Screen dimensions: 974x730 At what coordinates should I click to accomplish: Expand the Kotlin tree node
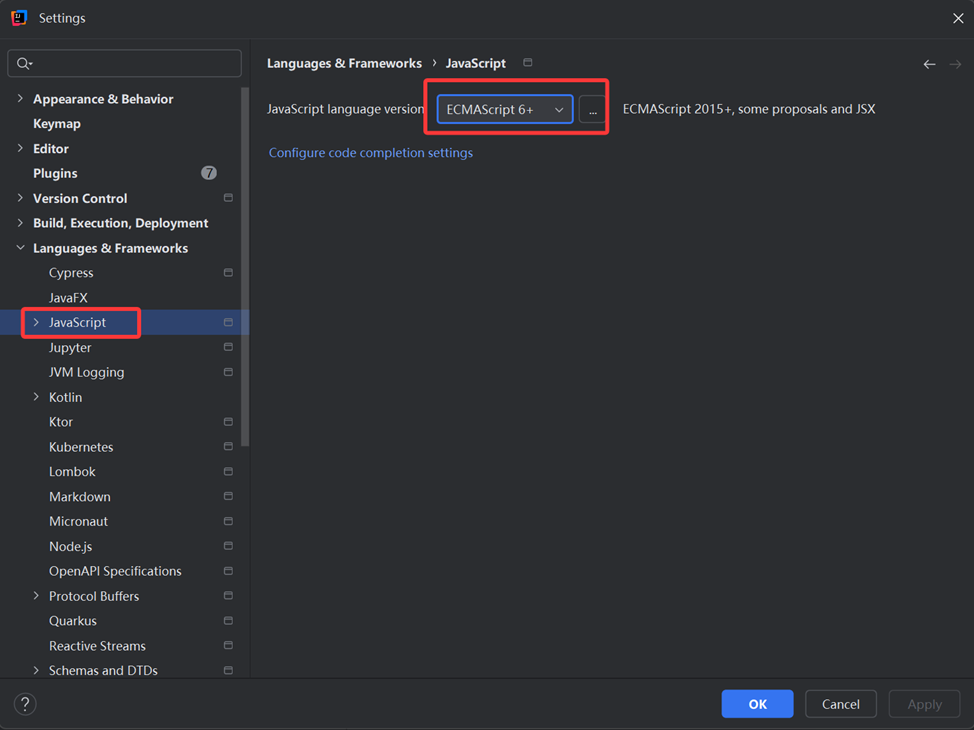(36, 396)
